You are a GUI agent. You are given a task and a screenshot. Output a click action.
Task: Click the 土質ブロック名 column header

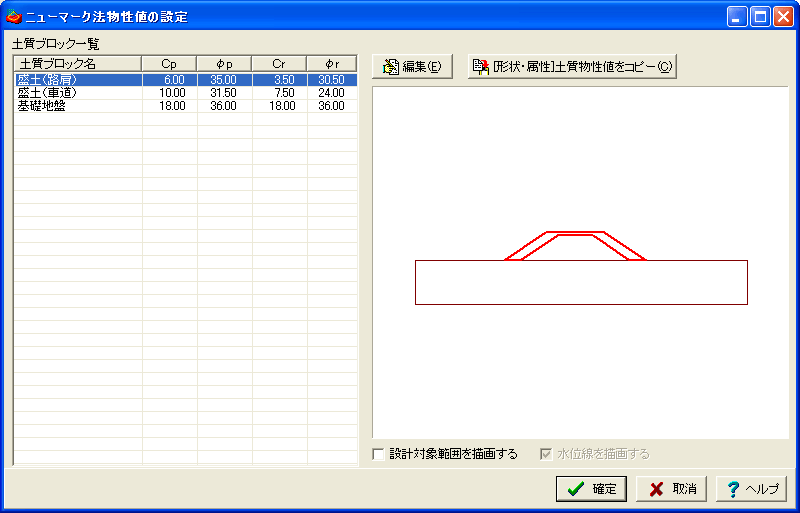click(x=78, y=64)
